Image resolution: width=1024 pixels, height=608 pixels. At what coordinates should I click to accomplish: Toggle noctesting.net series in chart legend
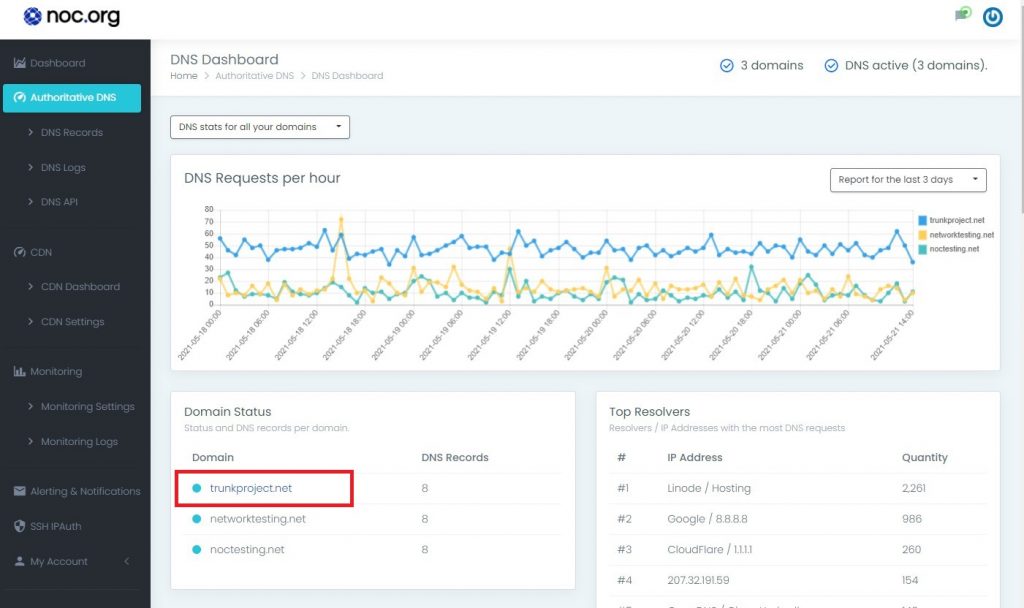coord(949,249)
